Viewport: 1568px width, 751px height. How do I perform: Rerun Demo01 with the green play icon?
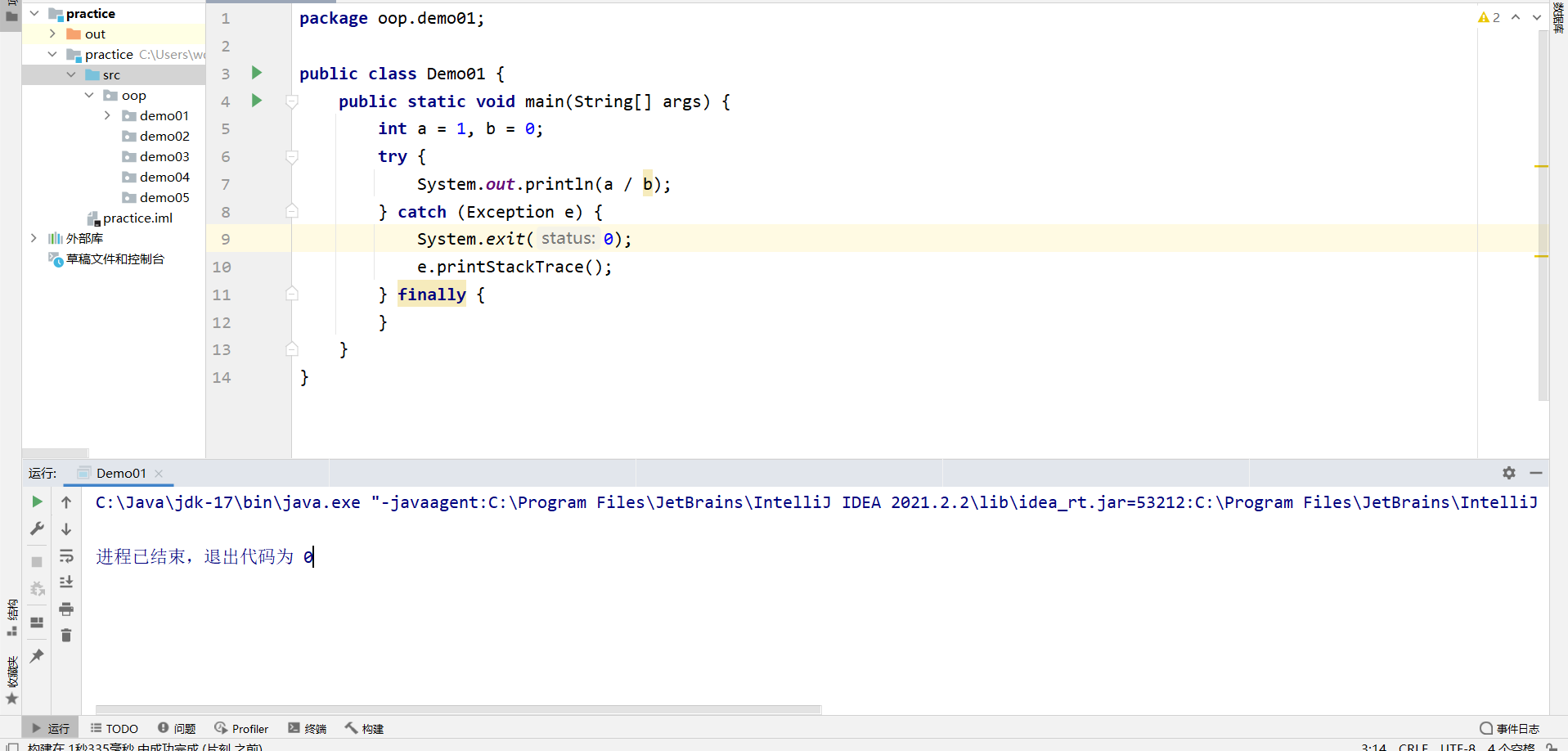(37, 501)
